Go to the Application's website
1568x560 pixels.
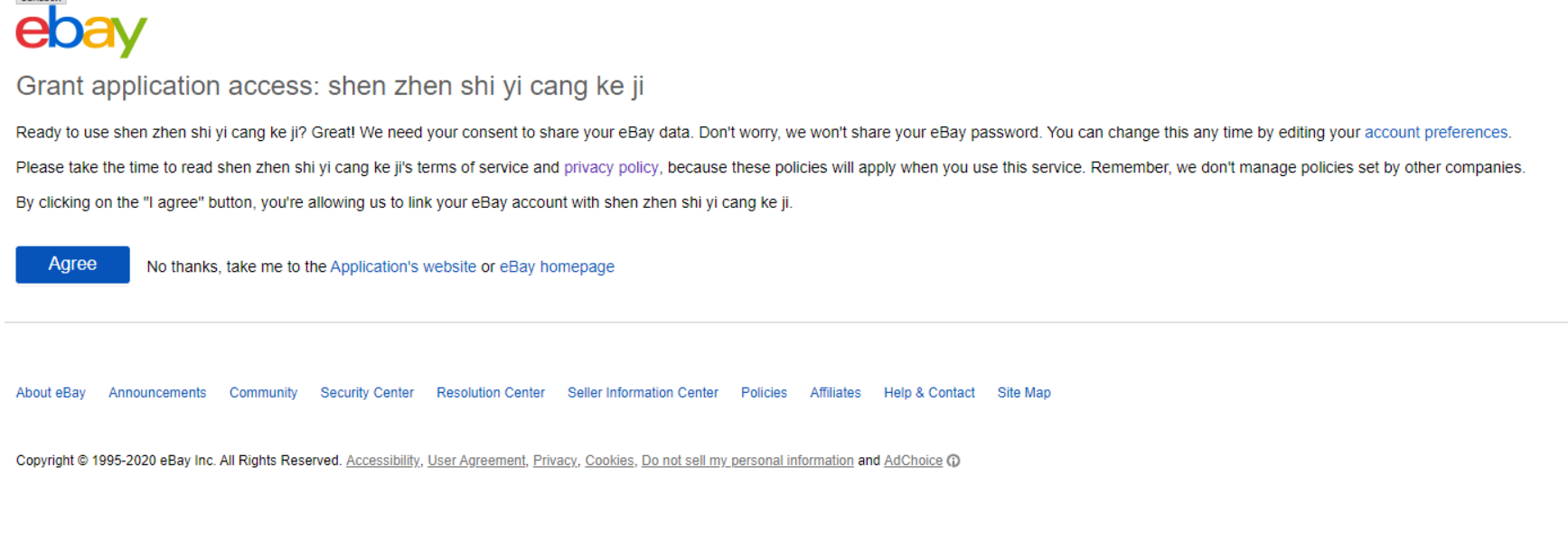(403, 267)
